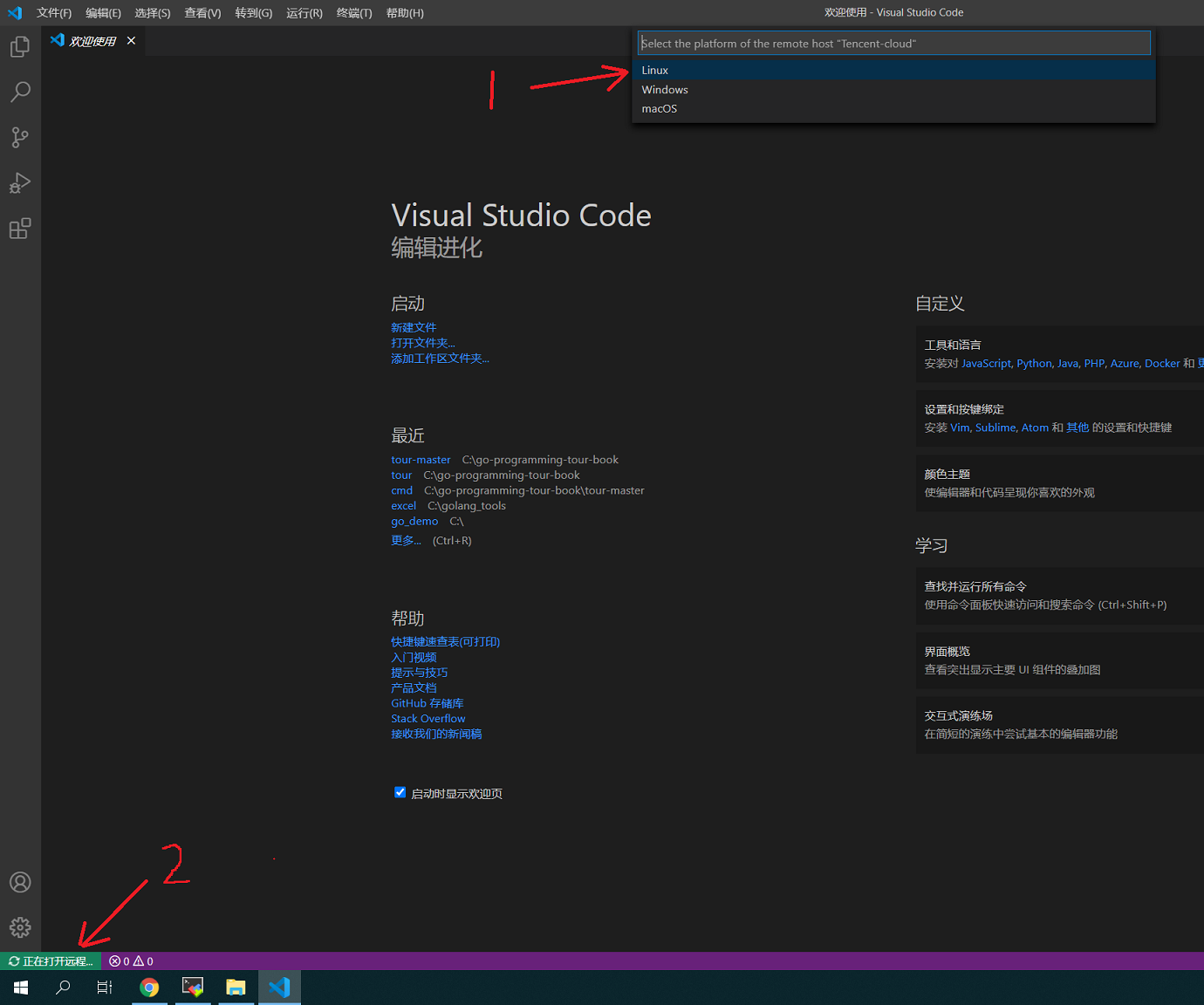Open the 查找并运行所有命令 card
1204x1005 pixels.
pos(1059,596)
